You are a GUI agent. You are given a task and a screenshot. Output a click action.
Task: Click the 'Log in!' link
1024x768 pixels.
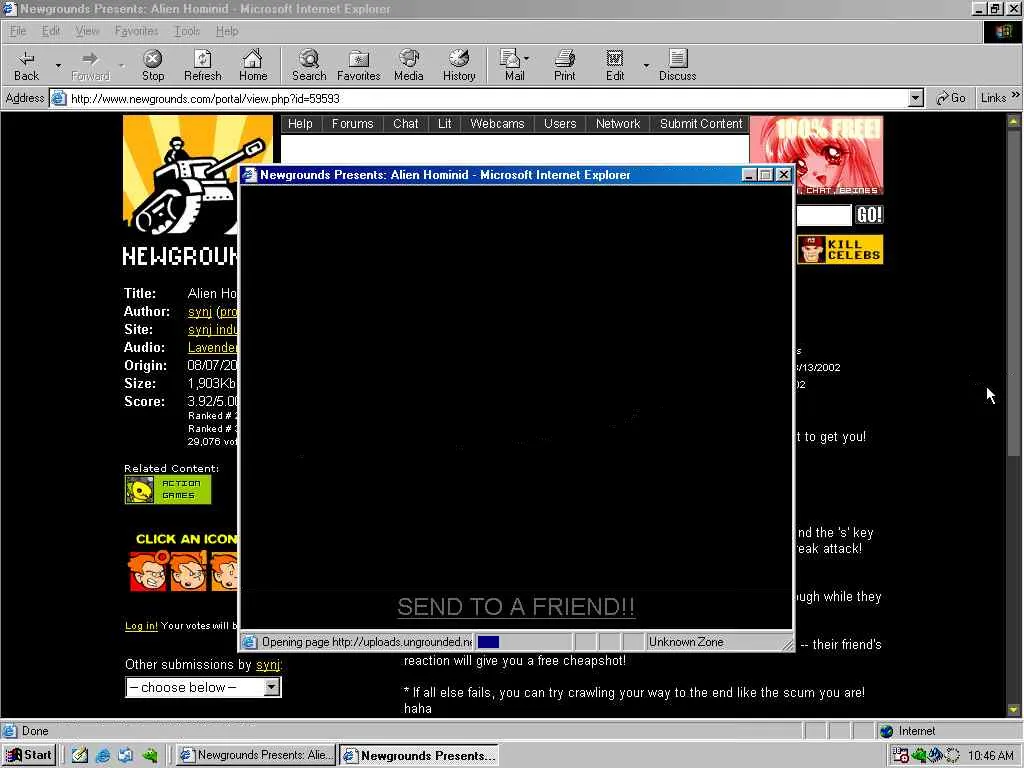click(x=141, y=626)
